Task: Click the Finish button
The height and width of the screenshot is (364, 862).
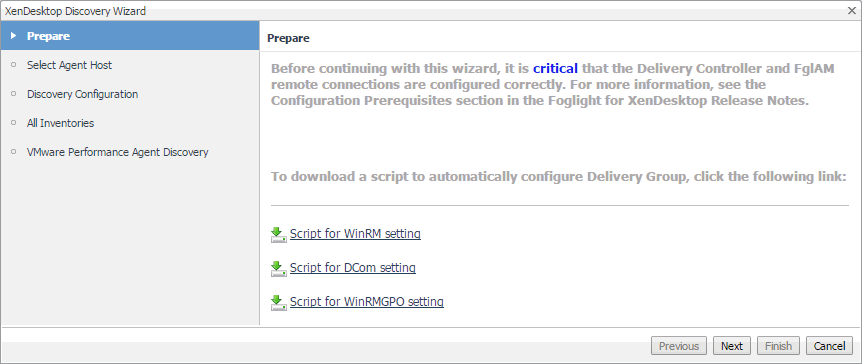Action: tap(778, 346)
